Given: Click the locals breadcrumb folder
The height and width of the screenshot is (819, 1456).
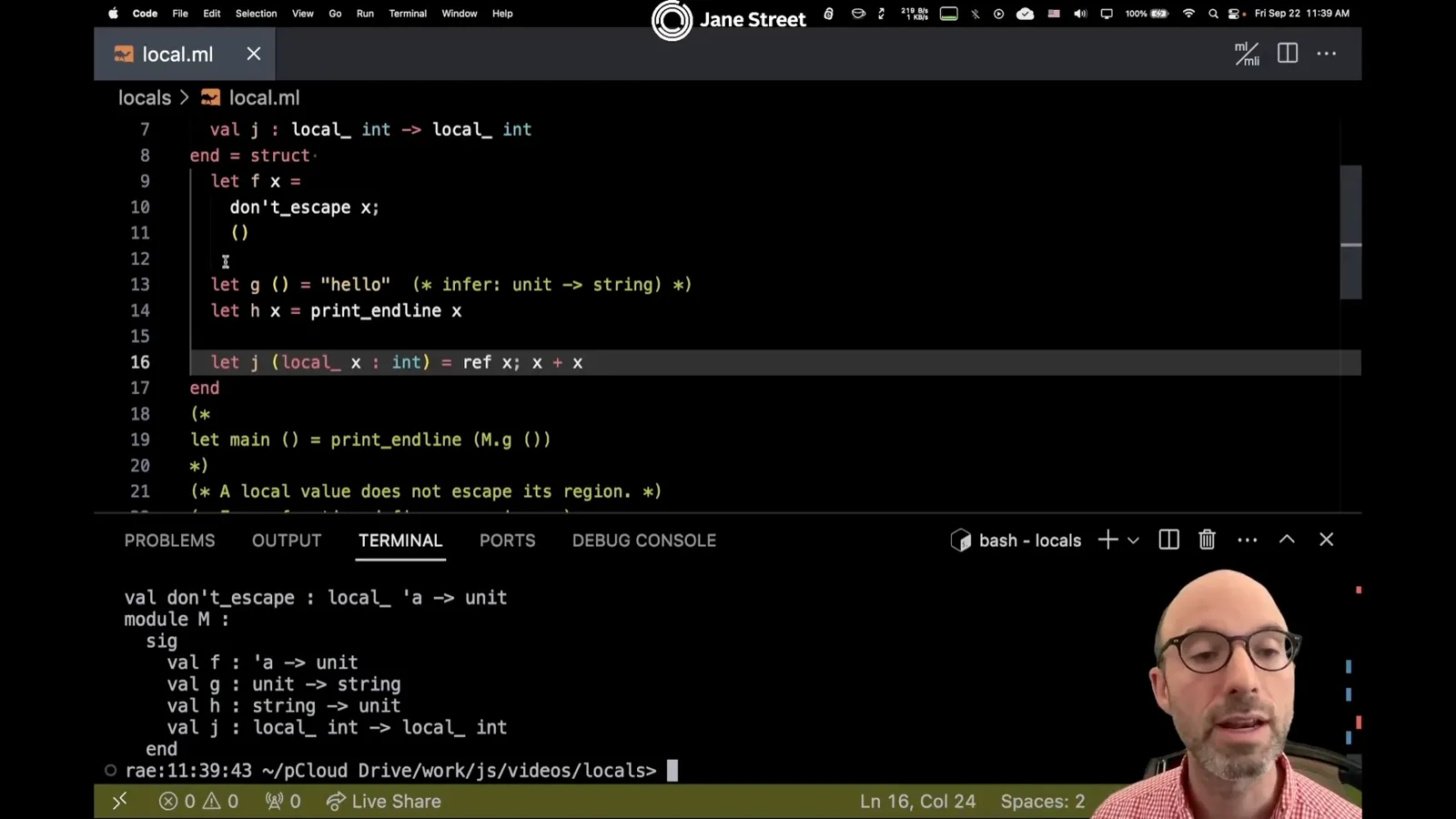Looking at the screenshot, I should (x=145, y=97).
